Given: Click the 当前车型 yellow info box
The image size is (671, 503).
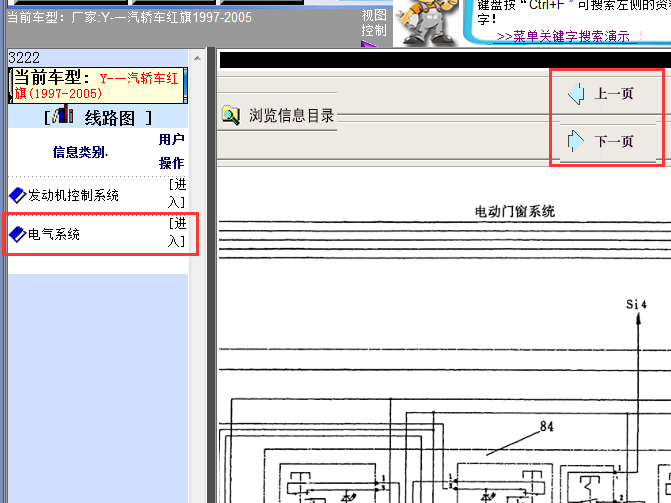Looking at the screenshot, I should [x=98, y=85].
